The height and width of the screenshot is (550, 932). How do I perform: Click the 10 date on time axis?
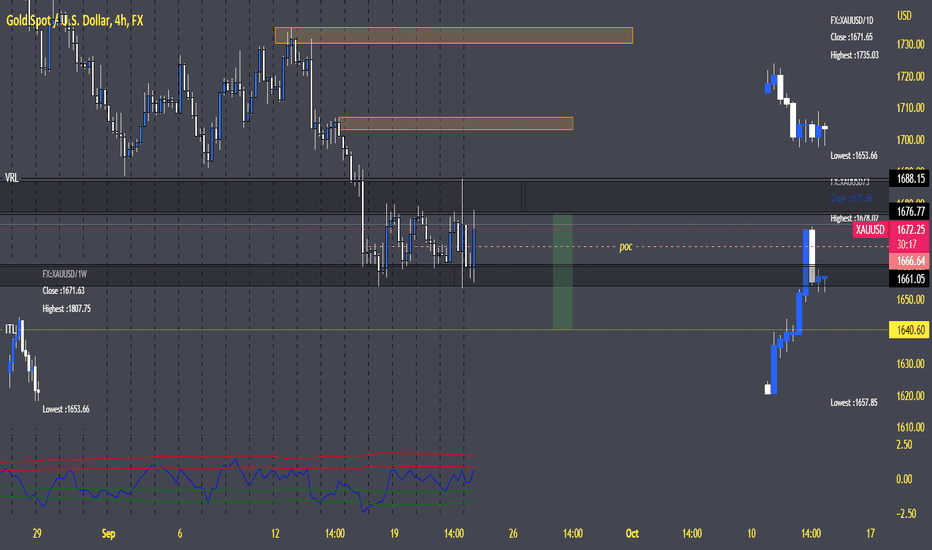pyautogui.click(x=751, y=533)
